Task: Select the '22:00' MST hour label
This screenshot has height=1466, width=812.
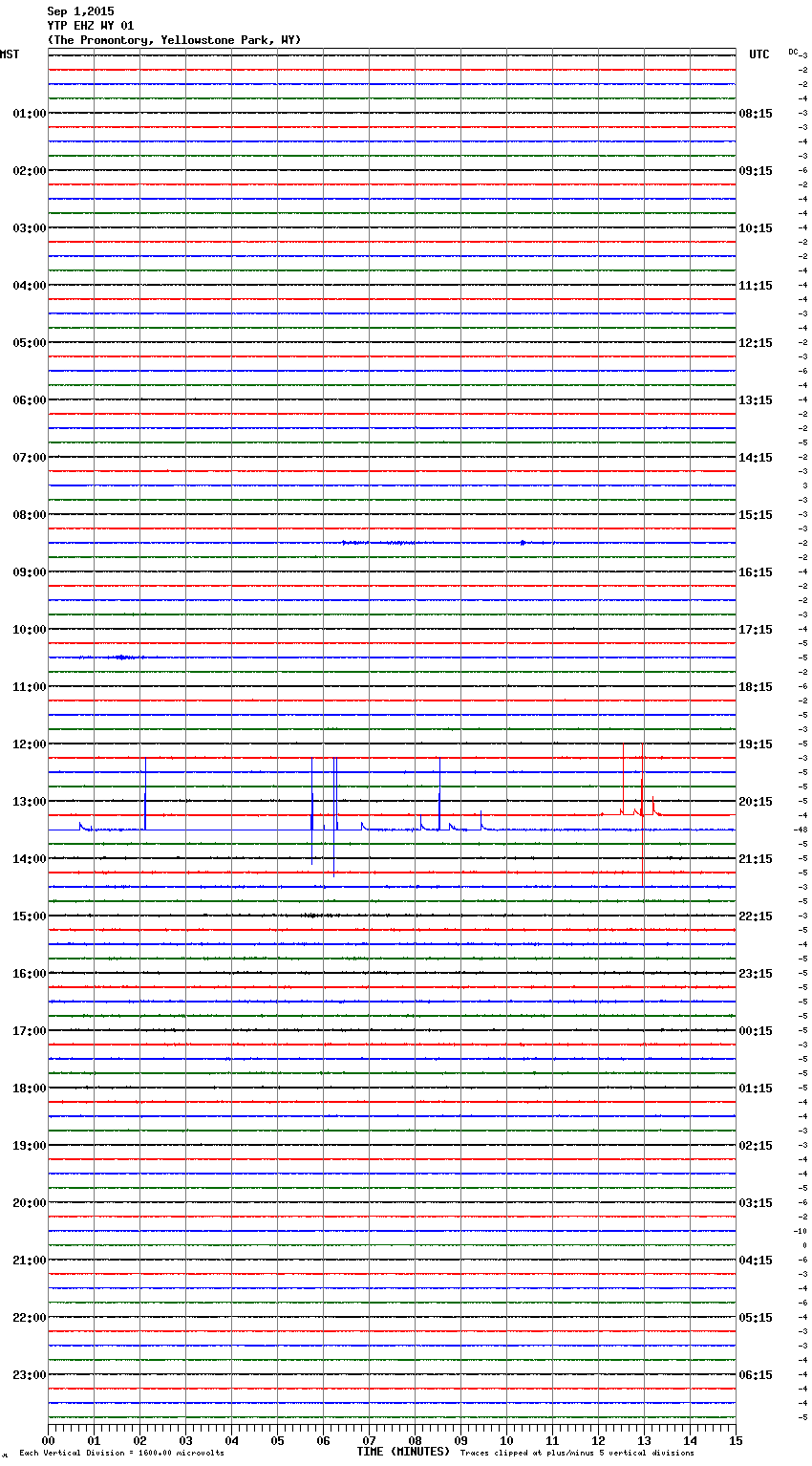Action: point(30,1318)
